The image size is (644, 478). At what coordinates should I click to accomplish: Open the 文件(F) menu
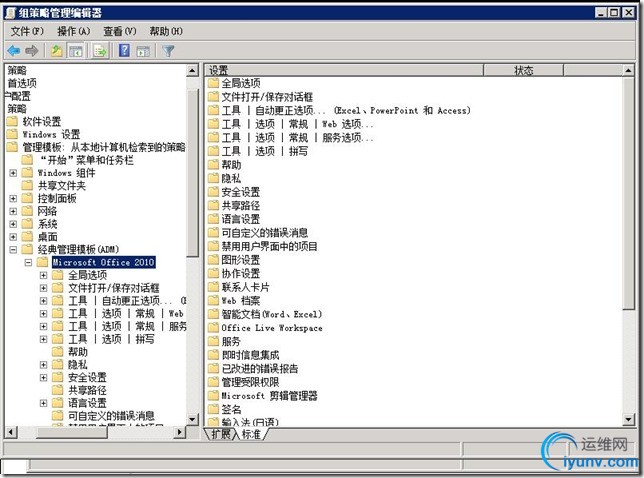pos(27,31)
